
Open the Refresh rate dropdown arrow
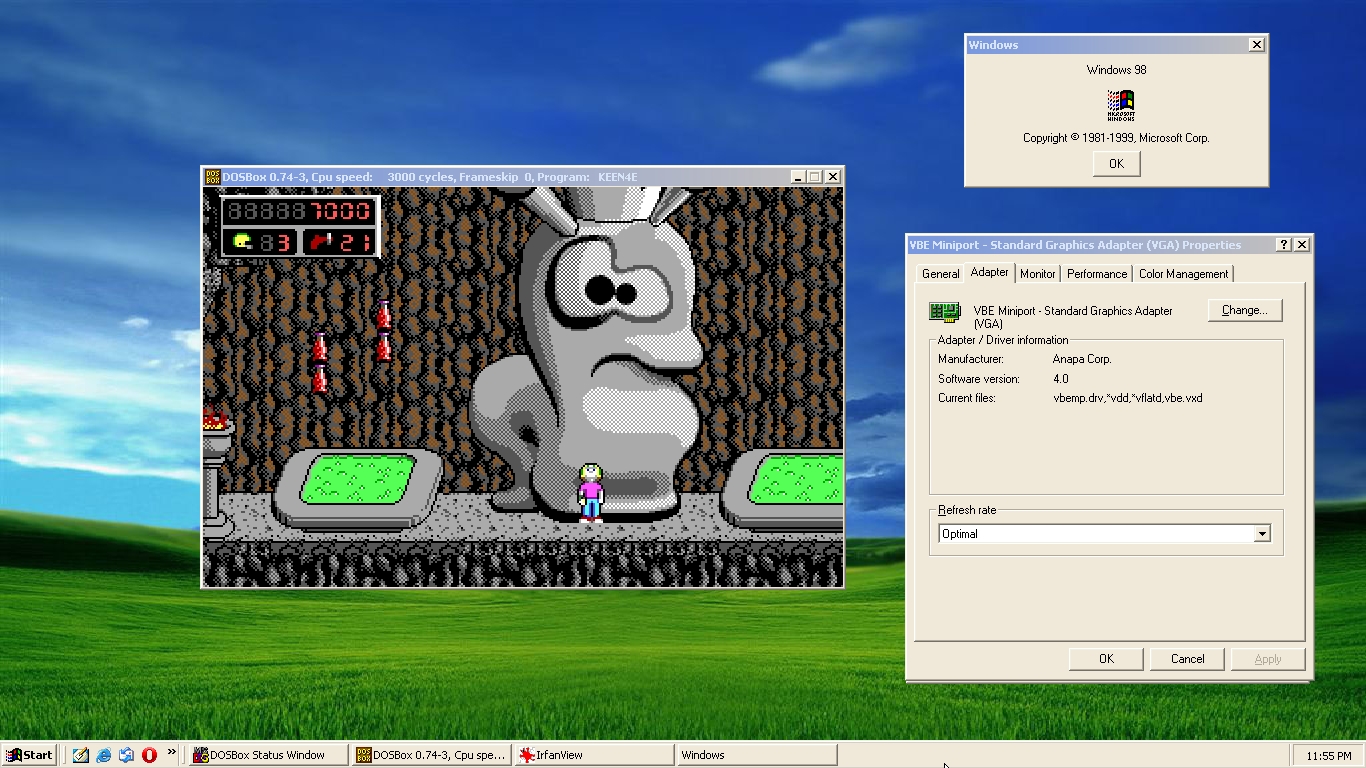tap(1262, 534)
